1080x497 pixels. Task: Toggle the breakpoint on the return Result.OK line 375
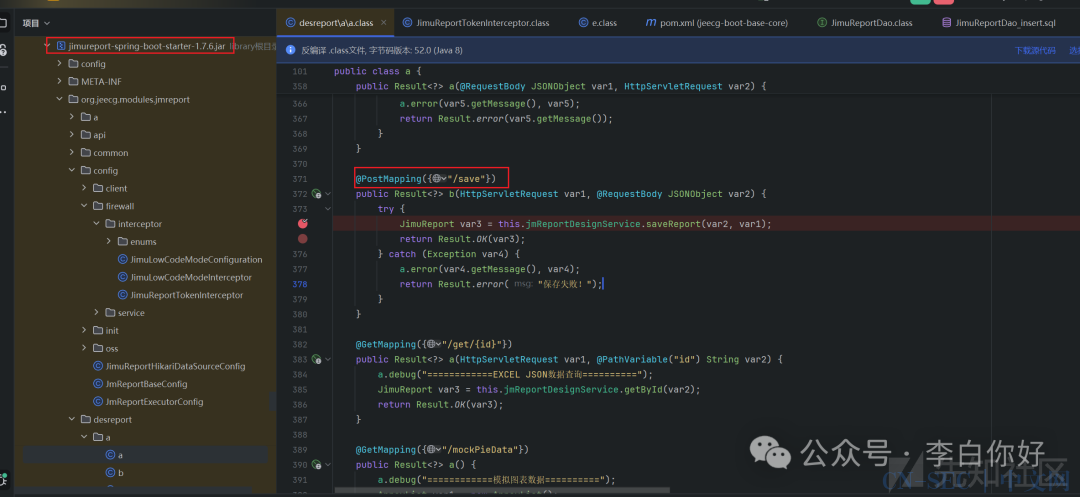click(302, 239)
